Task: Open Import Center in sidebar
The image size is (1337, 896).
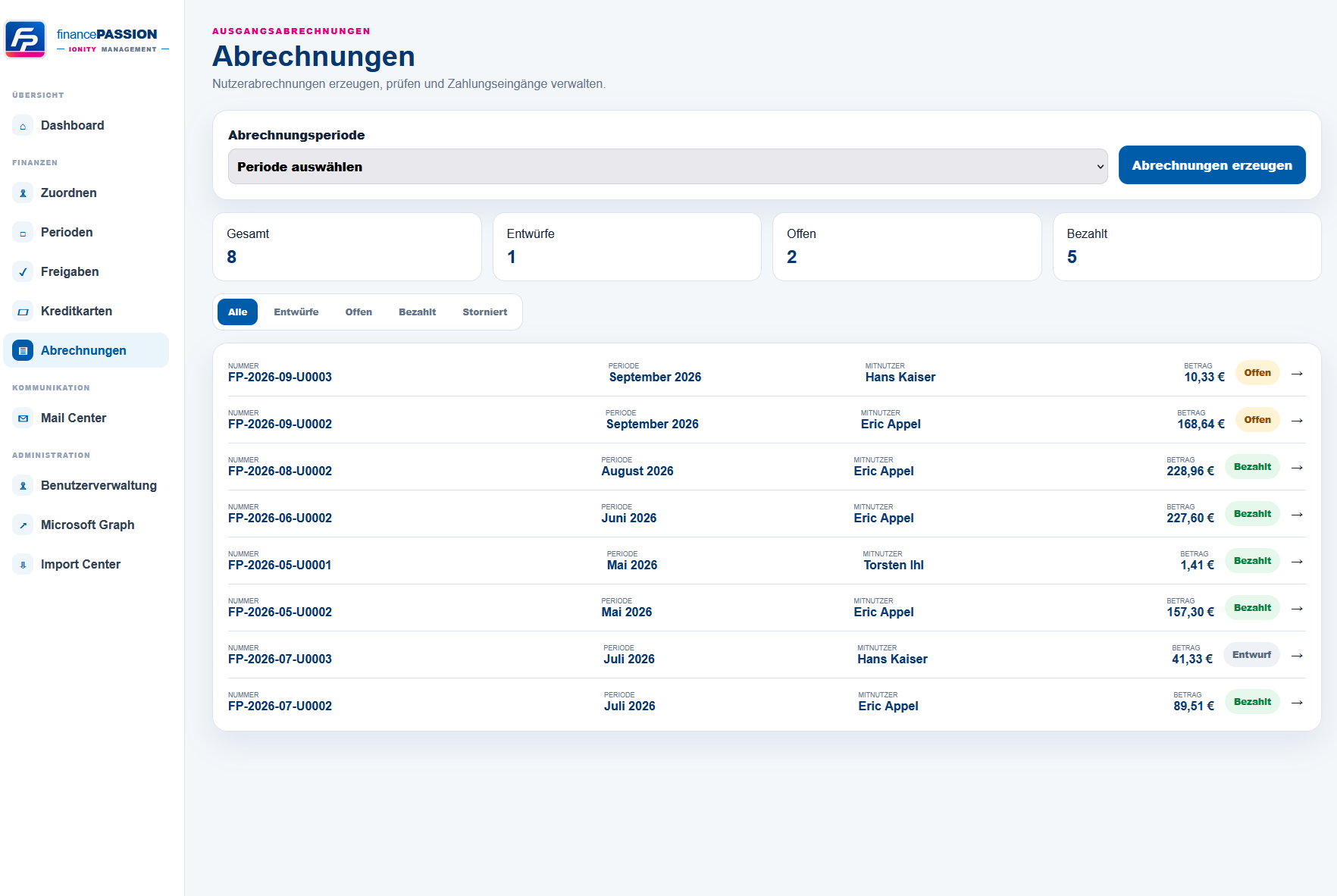Action: click(86, 565)
